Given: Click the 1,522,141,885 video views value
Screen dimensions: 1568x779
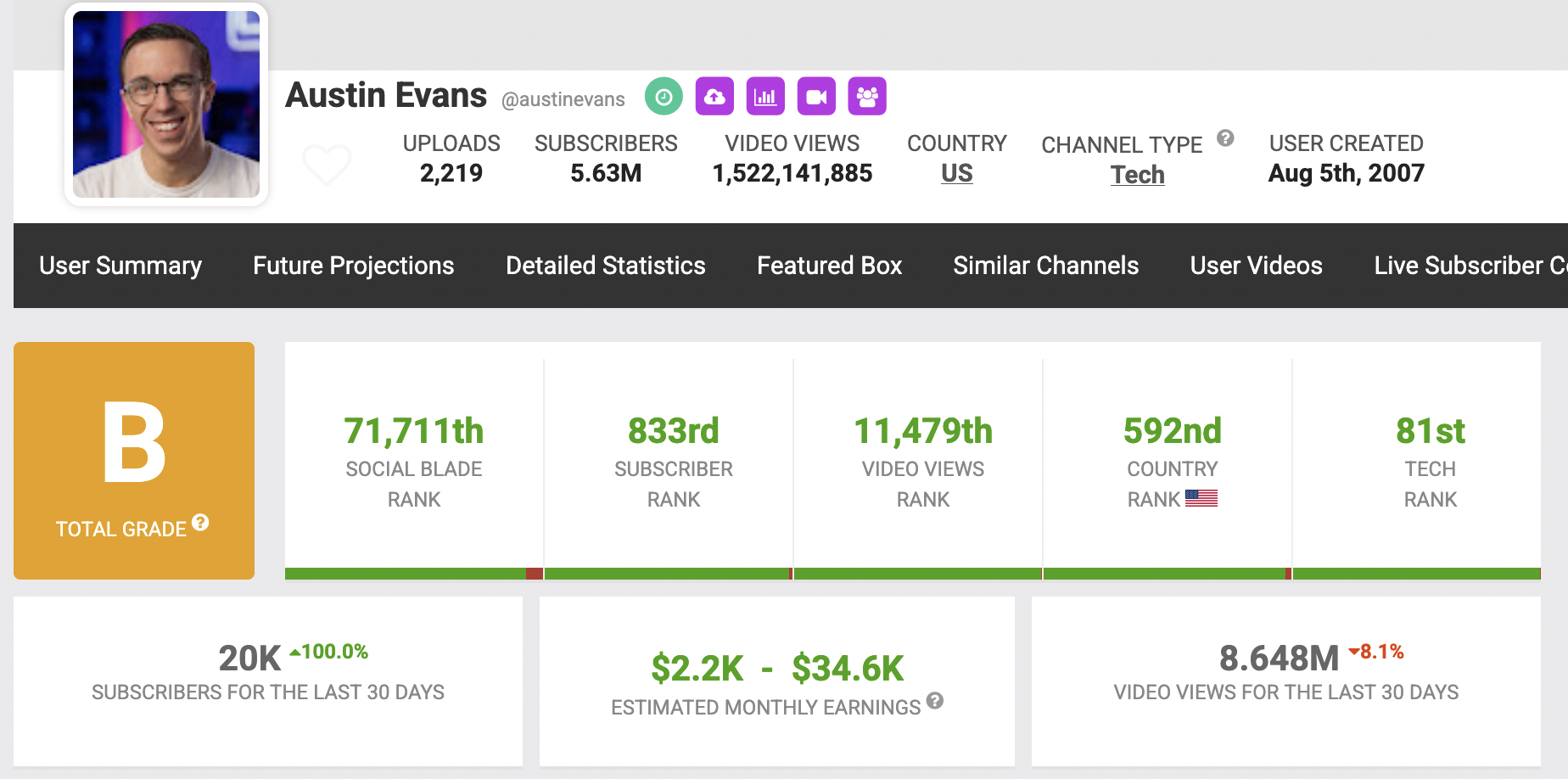Looking at the screenshot, I should [792, 173].
